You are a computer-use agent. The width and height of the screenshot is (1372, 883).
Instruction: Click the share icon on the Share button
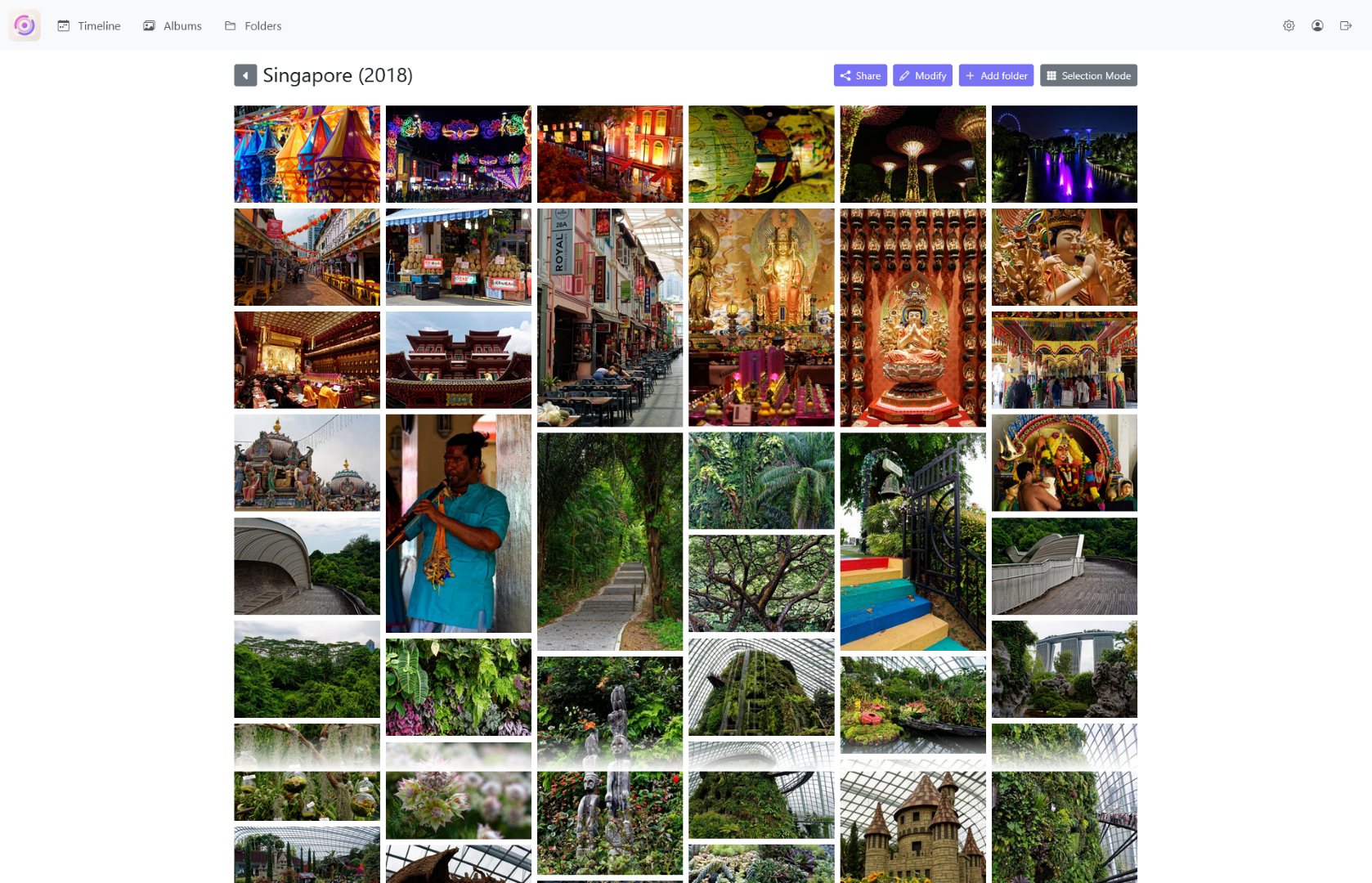tap(845, 75)
